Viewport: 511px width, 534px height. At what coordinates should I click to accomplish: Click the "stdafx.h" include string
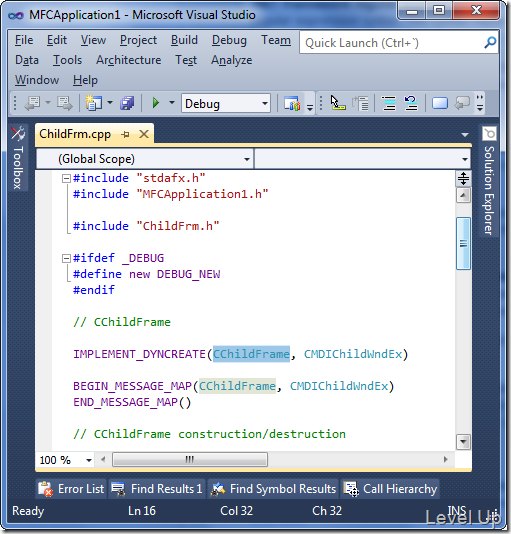click(x=171, y=178)
